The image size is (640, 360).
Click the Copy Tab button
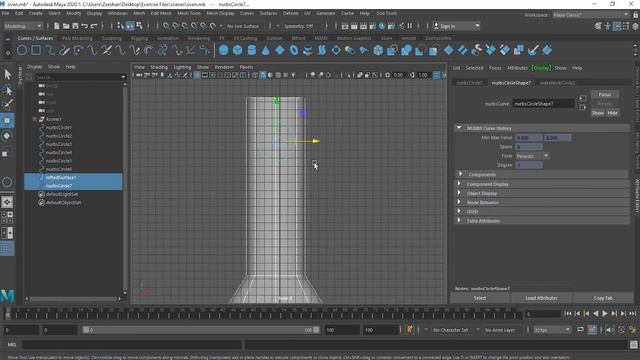pos(603,298)
